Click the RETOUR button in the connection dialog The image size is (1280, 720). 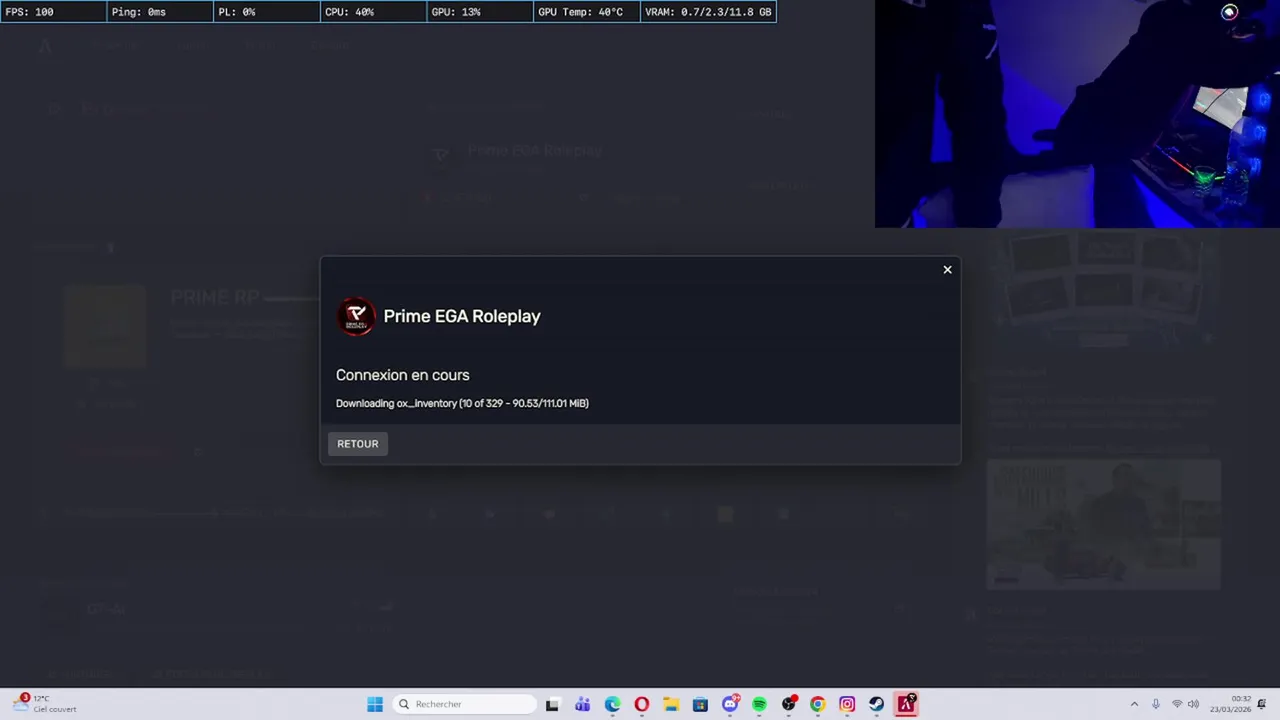pyautogui.click(x=357, y=444)
